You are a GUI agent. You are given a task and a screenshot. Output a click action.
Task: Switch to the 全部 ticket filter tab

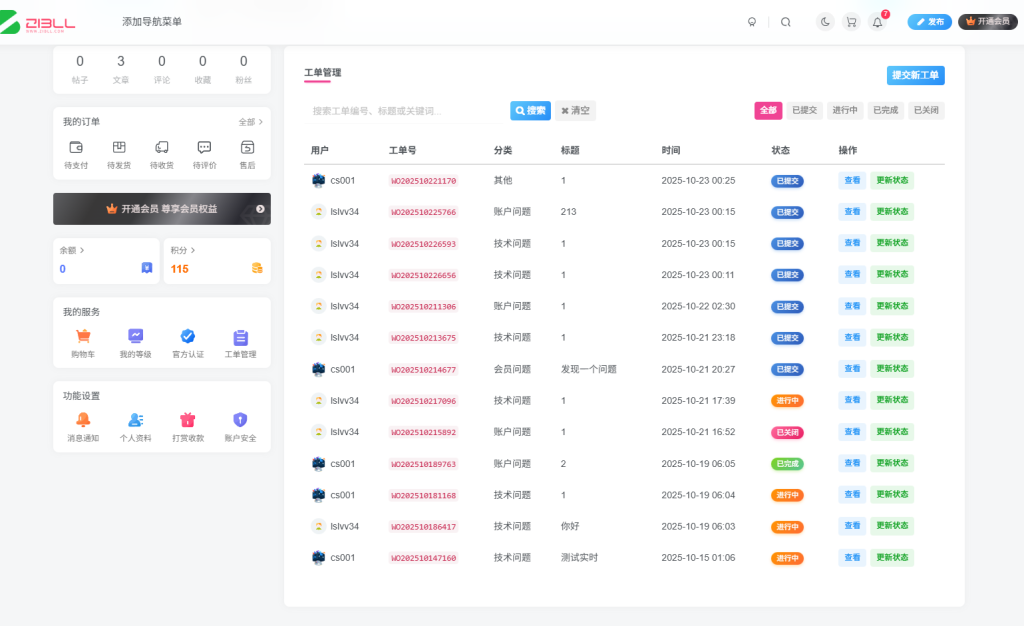(x=768, y=110)
